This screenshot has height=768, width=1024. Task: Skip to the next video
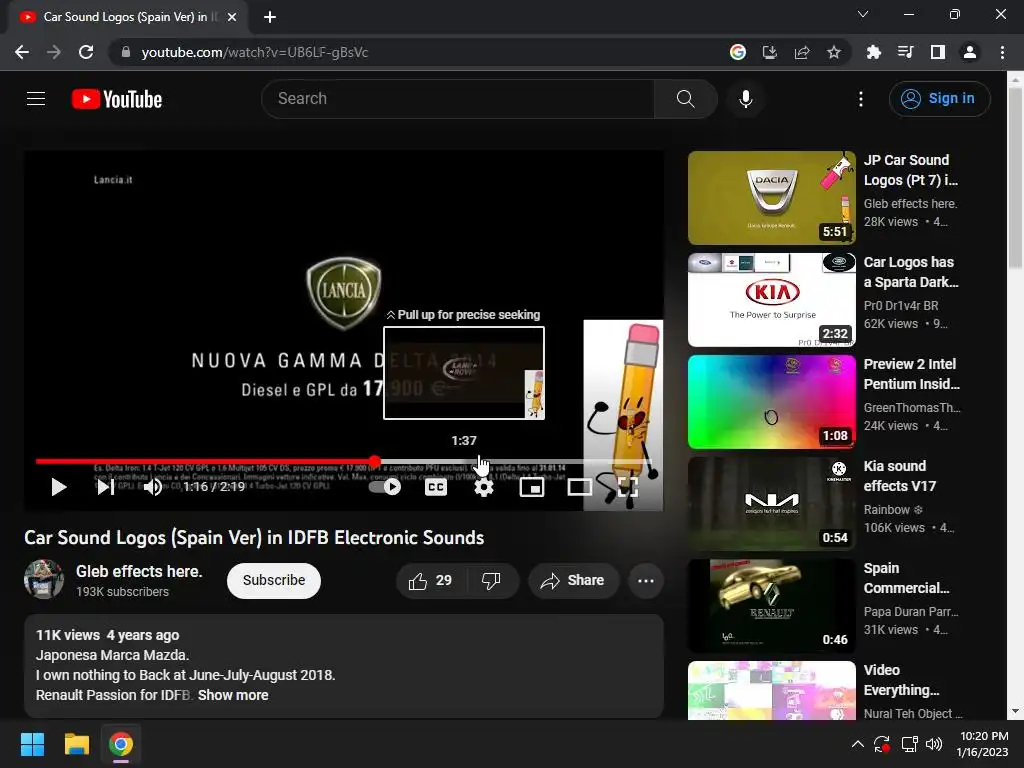(x=105, y=487)
